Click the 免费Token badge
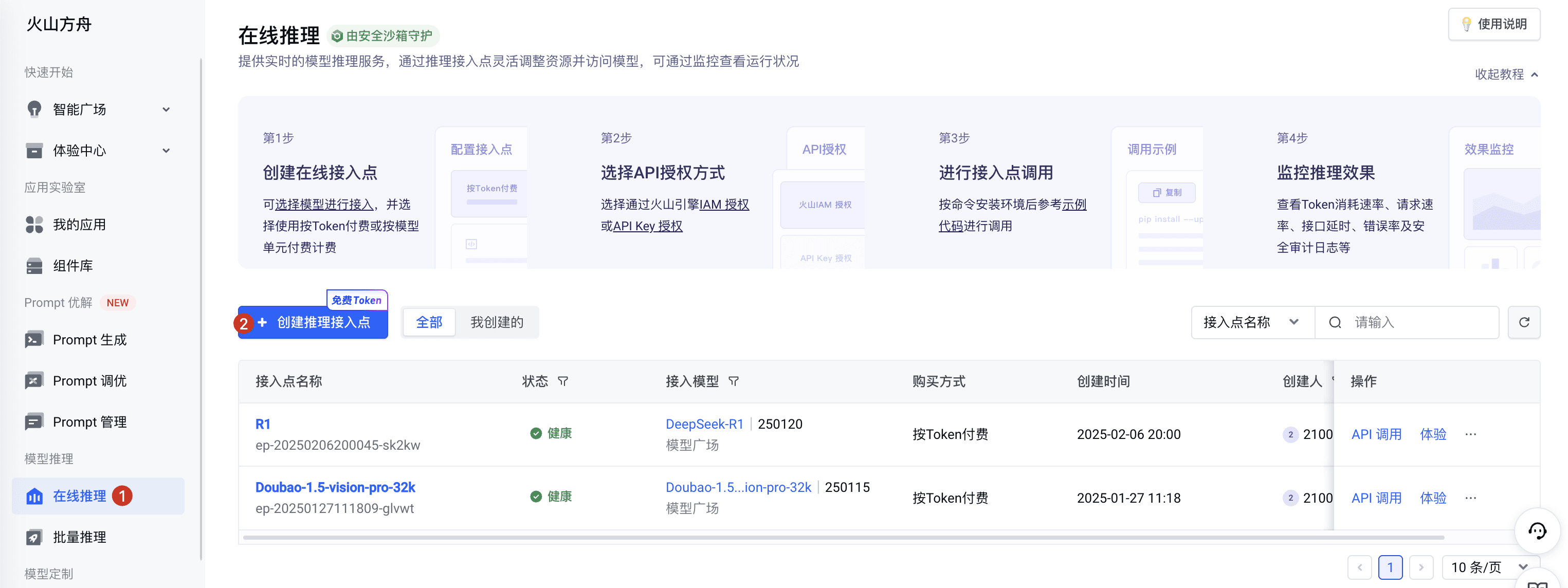 (357, 300)
